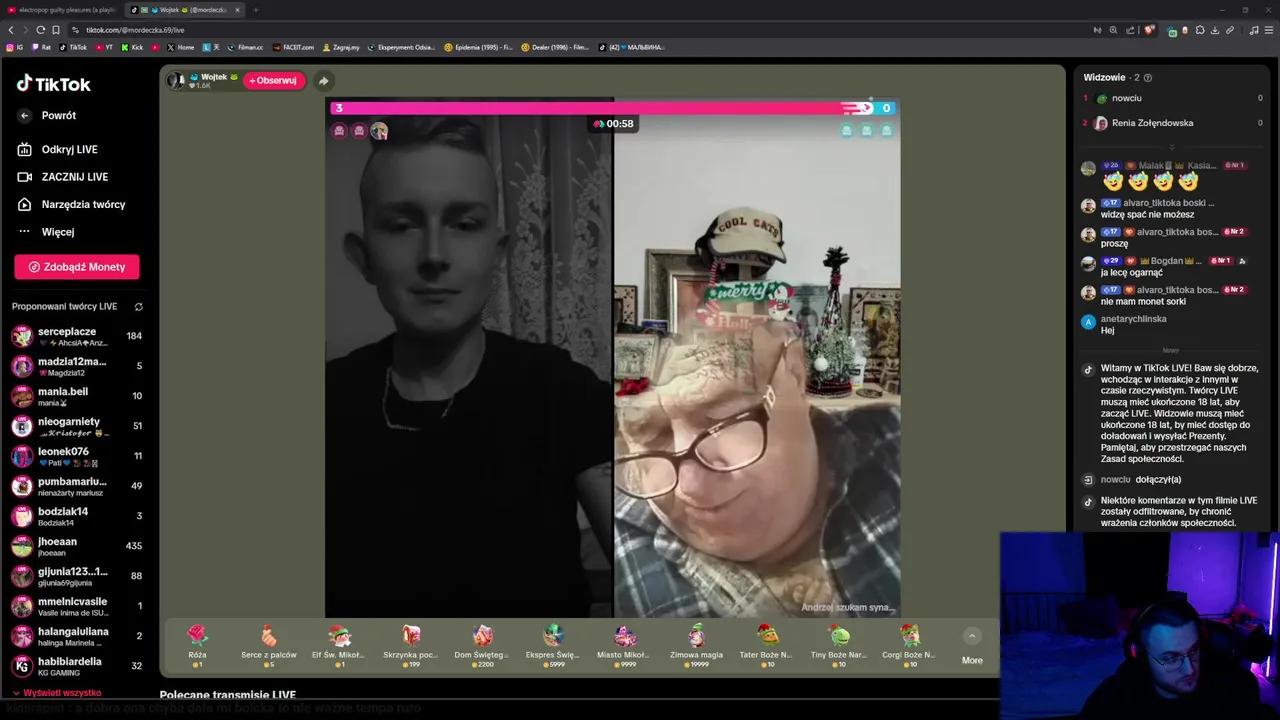Expand gift list with More arrow
The height and width of the screenshot is (720, 1280).
point(972,636)
